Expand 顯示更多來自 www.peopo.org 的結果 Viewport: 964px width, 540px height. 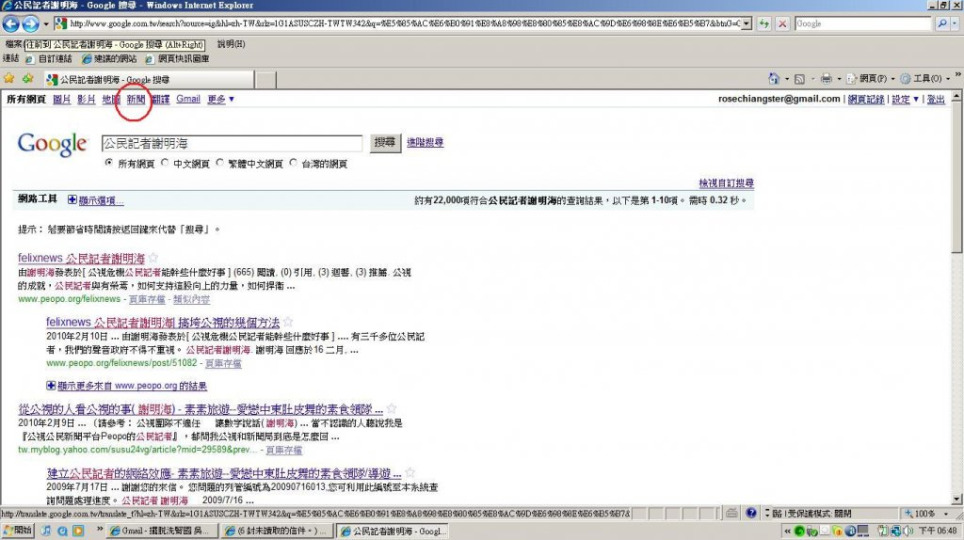click(51, 385)
